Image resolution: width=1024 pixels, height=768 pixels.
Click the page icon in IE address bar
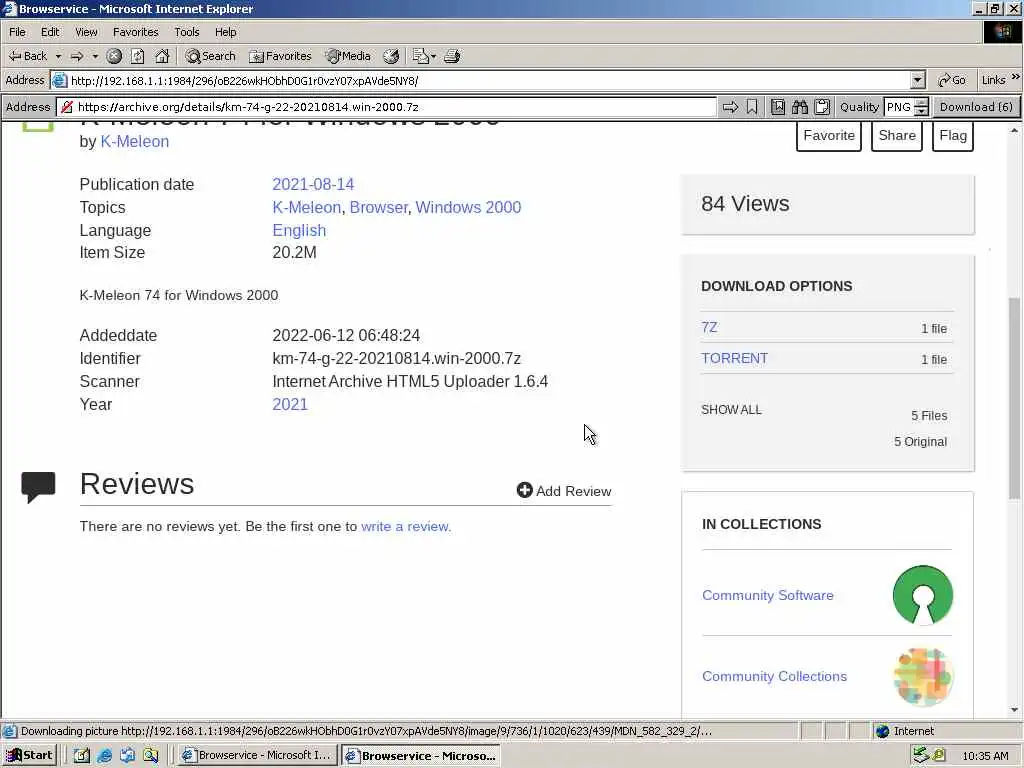pyautogui.click(x=59, y=80)
